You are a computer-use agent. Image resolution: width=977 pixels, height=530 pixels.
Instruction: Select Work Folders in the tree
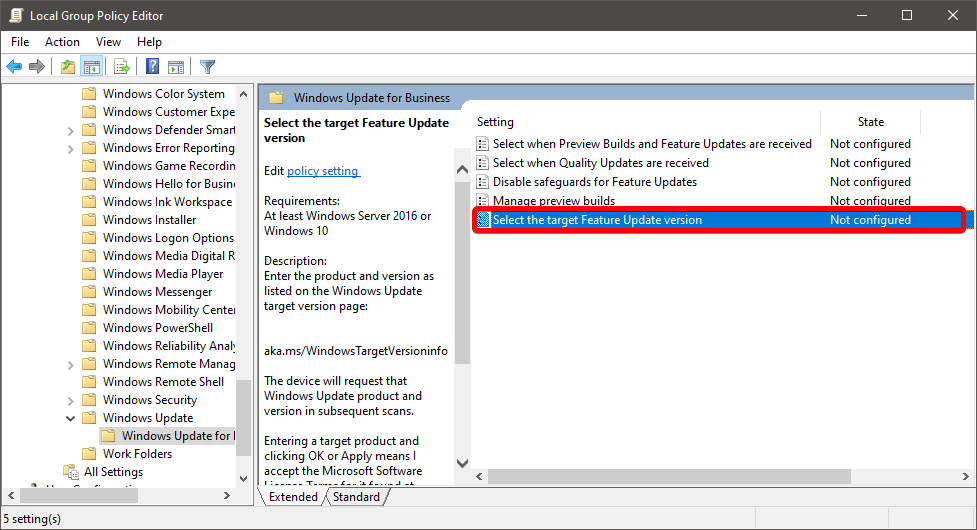tap(137, 454)
